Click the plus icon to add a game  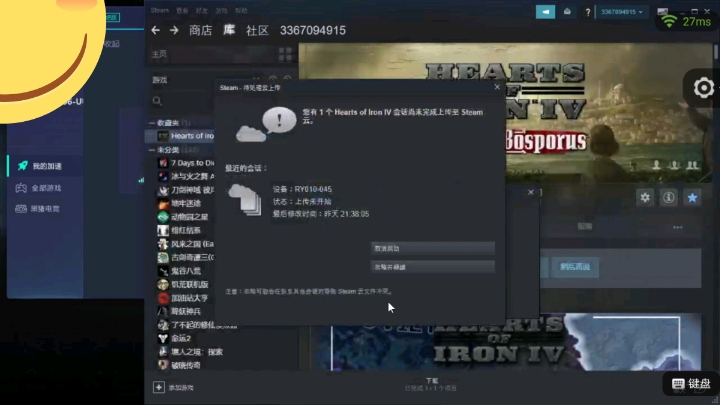[x=158, y=388]
